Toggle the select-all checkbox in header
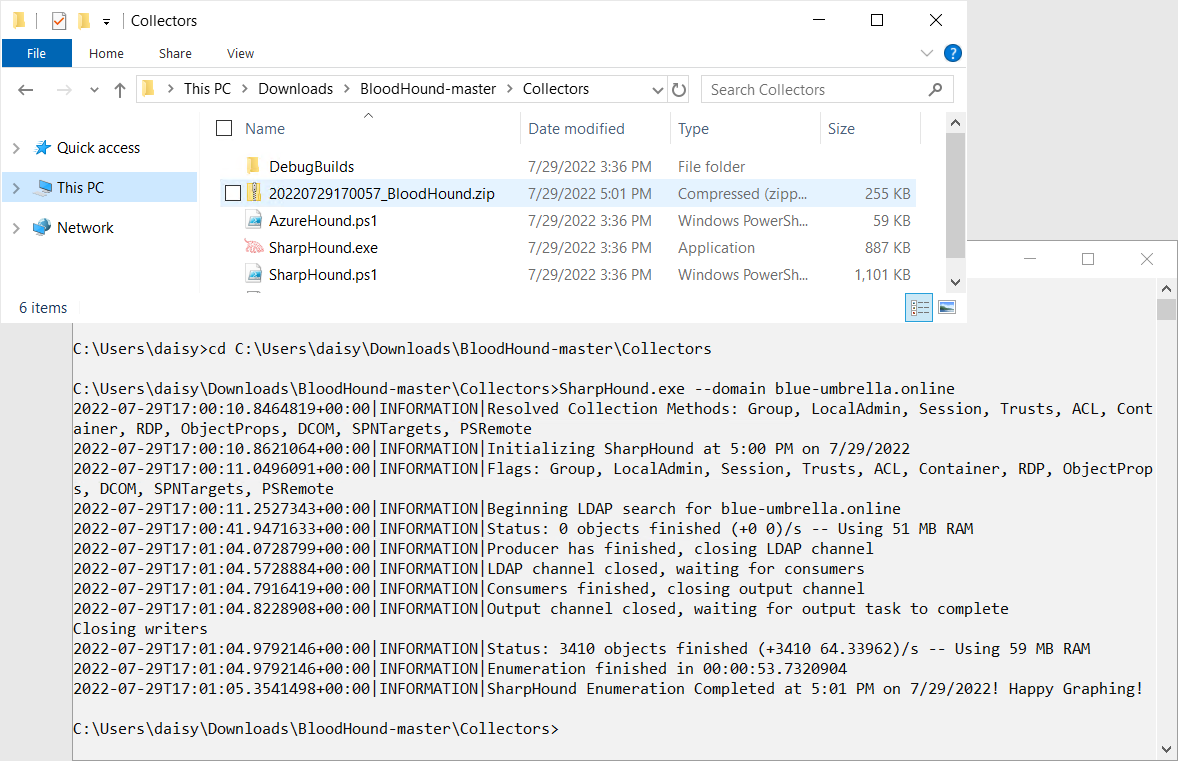Screen dimensions: 1178x761 [x=224, y=128]
